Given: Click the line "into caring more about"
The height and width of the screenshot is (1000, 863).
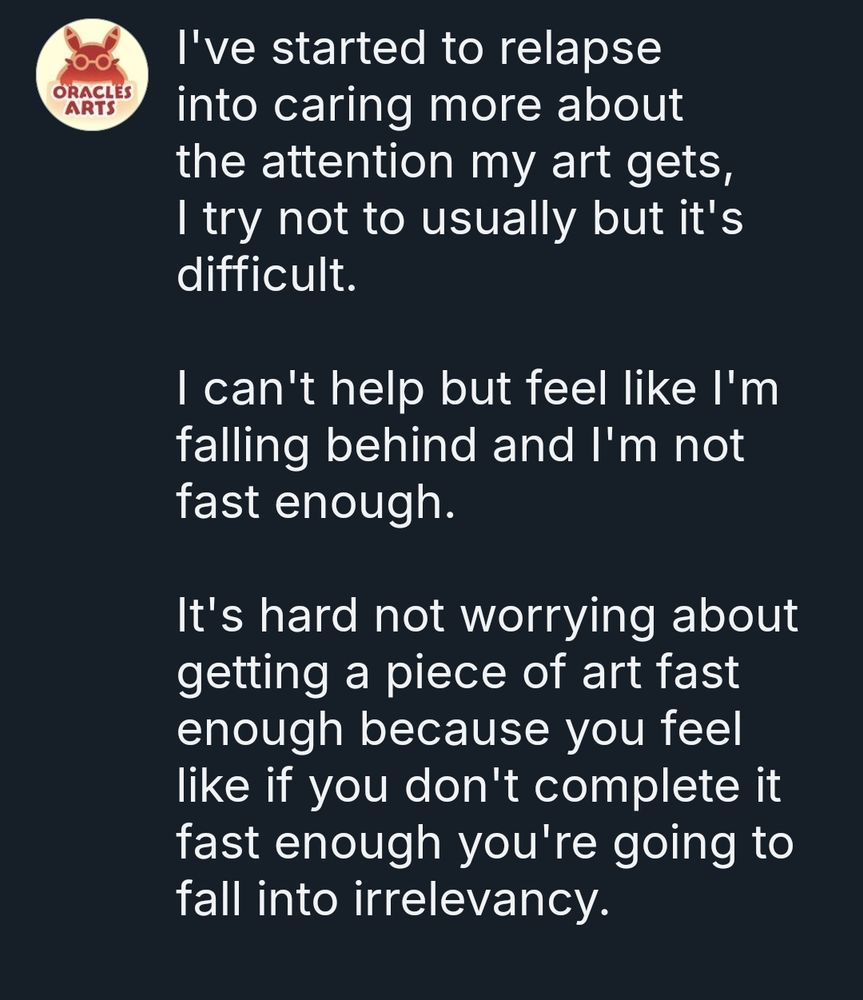Looking at the screenshot, I should pyautogui.click(x=430, y=105).
